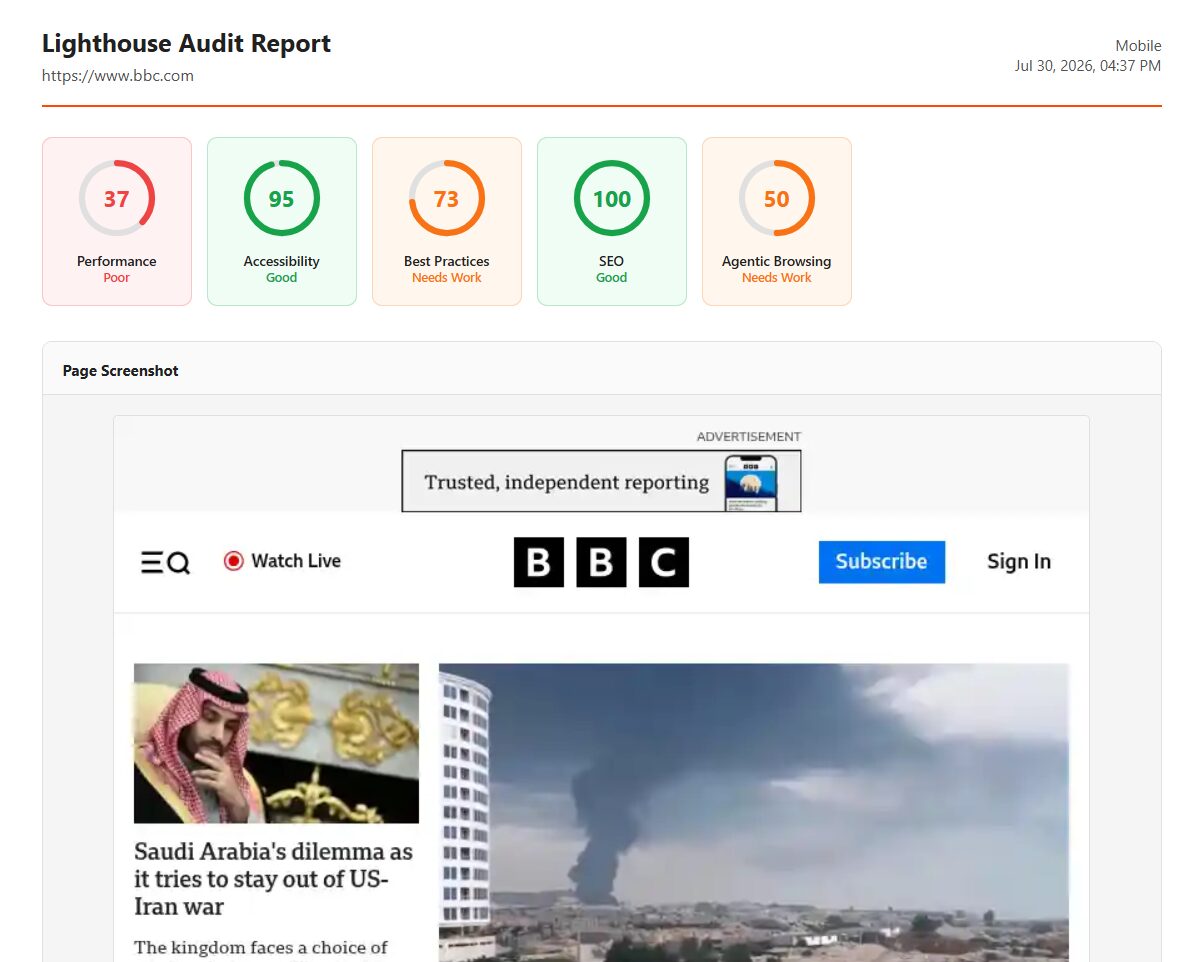
Task: Click the Watch Live link text
Action: pyautogui.click(x=296, y=560)
